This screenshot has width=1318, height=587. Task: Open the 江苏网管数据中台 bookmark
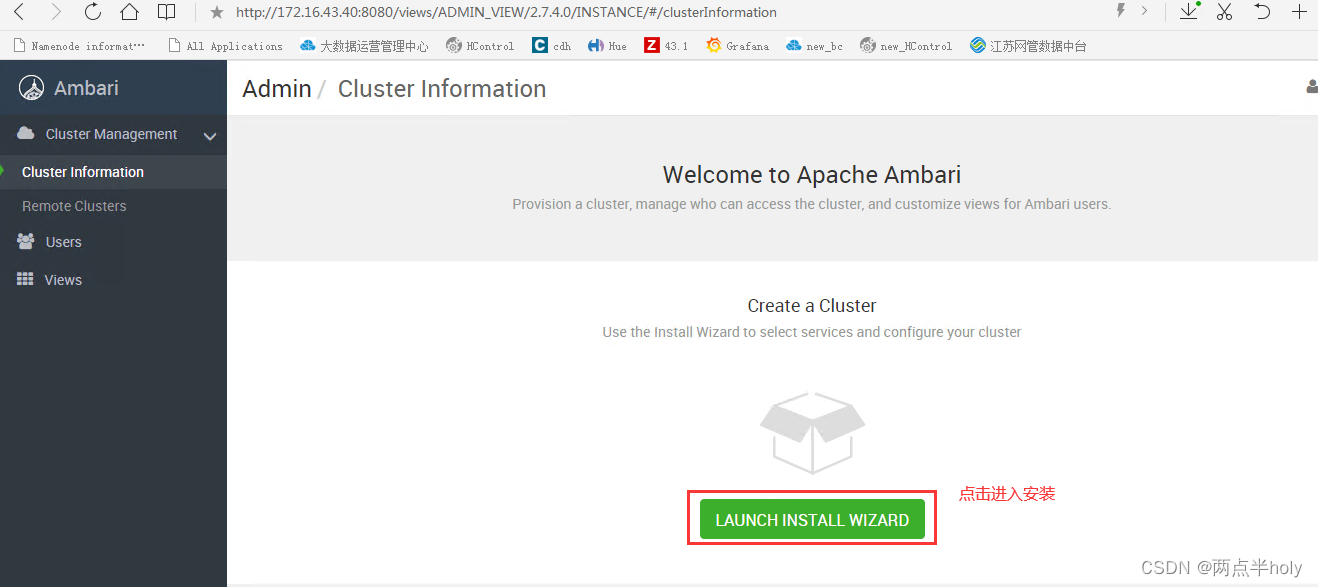tap(1028, 46)
